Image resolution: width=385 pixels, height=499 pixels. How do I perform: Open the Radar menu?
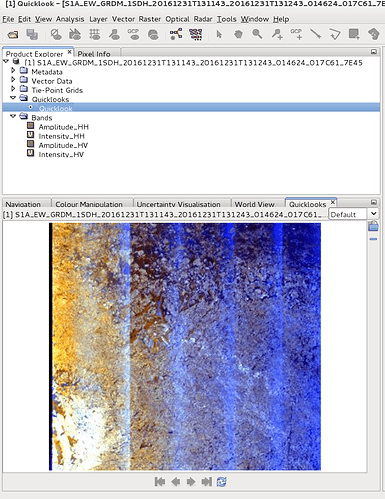[x=203, y=19]
